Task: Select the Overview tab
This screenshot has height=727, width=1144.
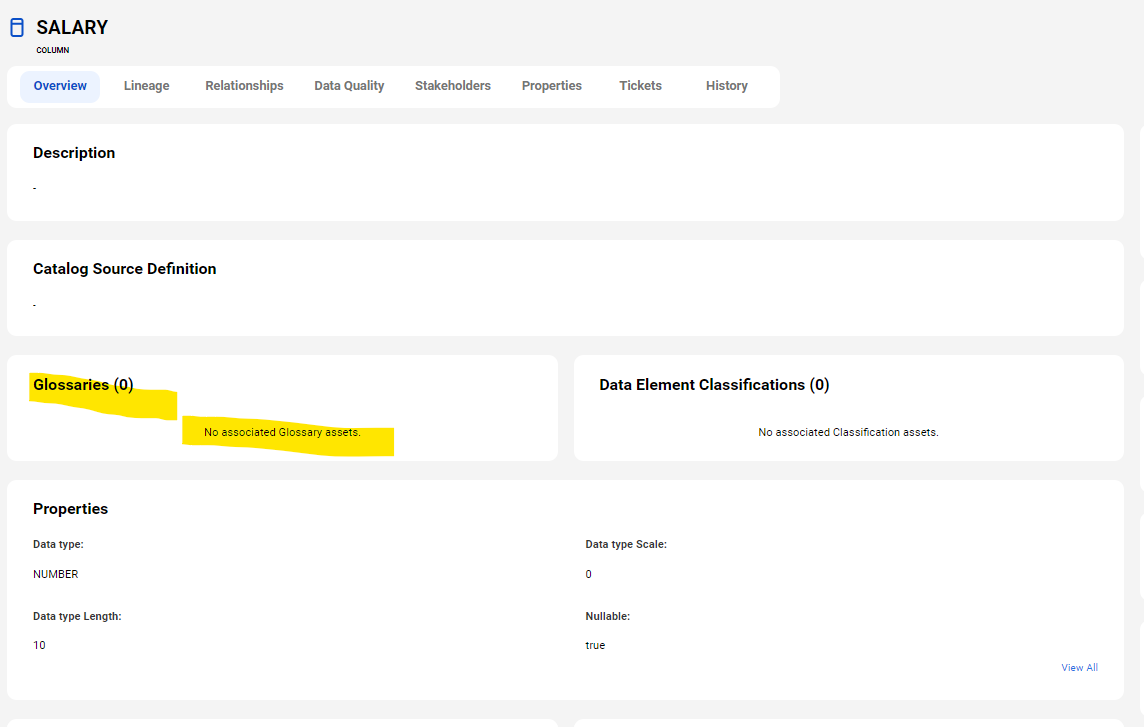Action: [x=60, y=86]
